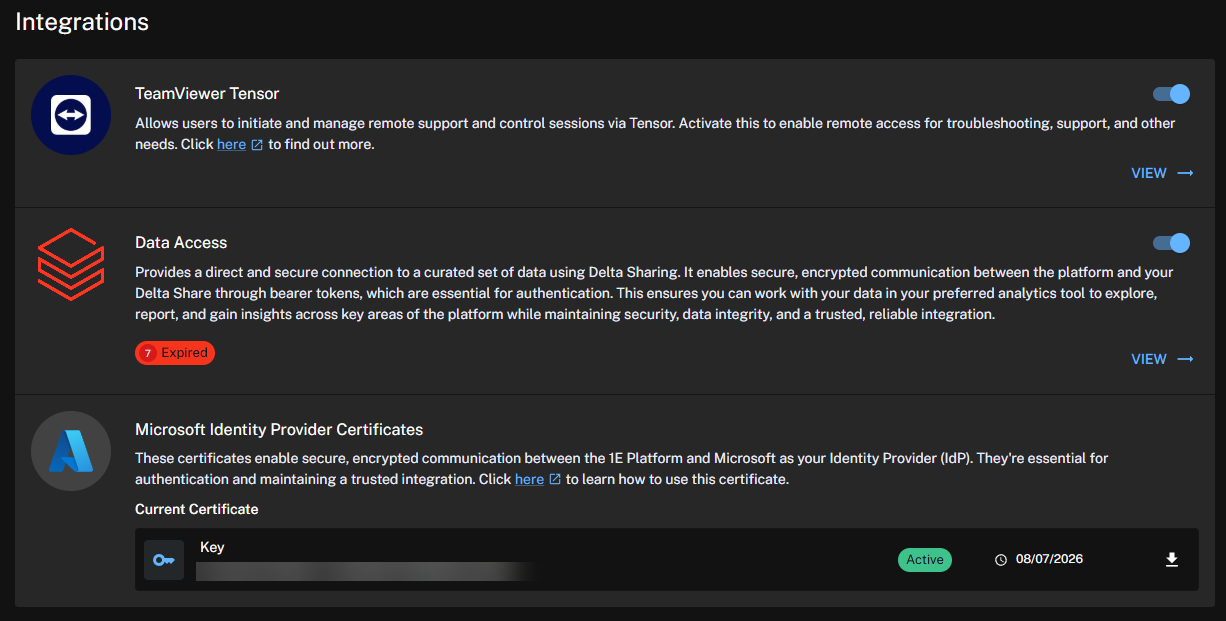Click the TeamViewer Tensor logo icon
1226x621 pixels.
coord(71,115)
